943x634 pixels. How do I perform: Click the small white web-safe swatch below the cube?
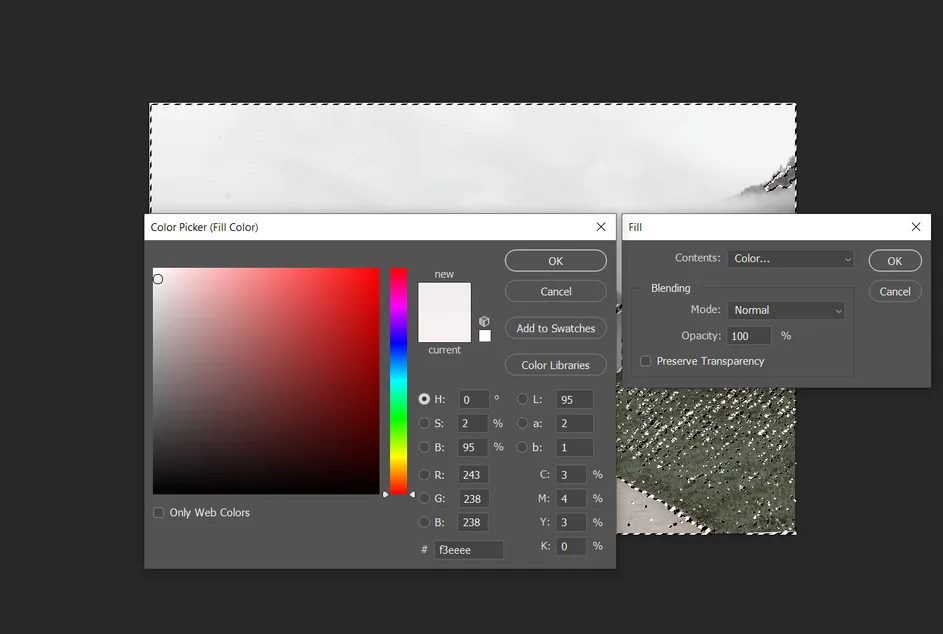point(485,336)
